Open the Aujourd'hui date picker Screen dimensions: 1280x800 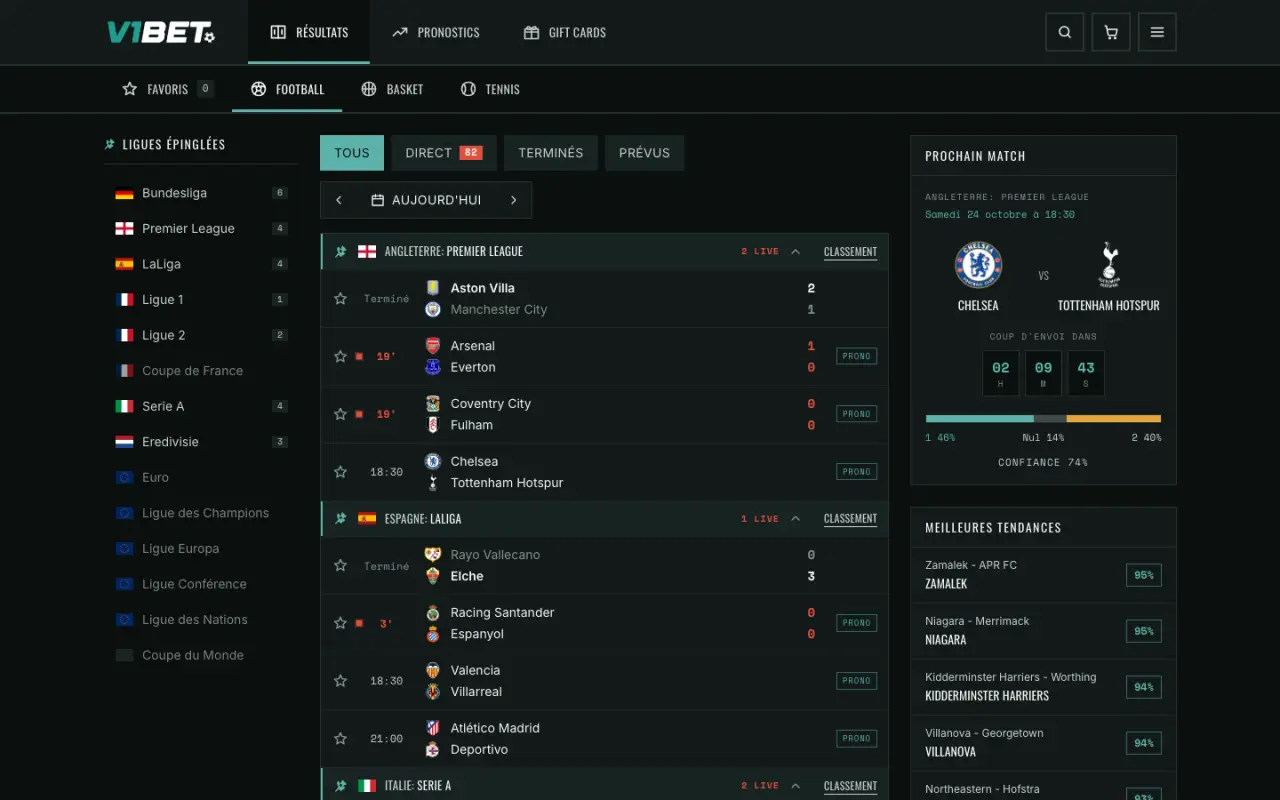[x=426, y=200]
